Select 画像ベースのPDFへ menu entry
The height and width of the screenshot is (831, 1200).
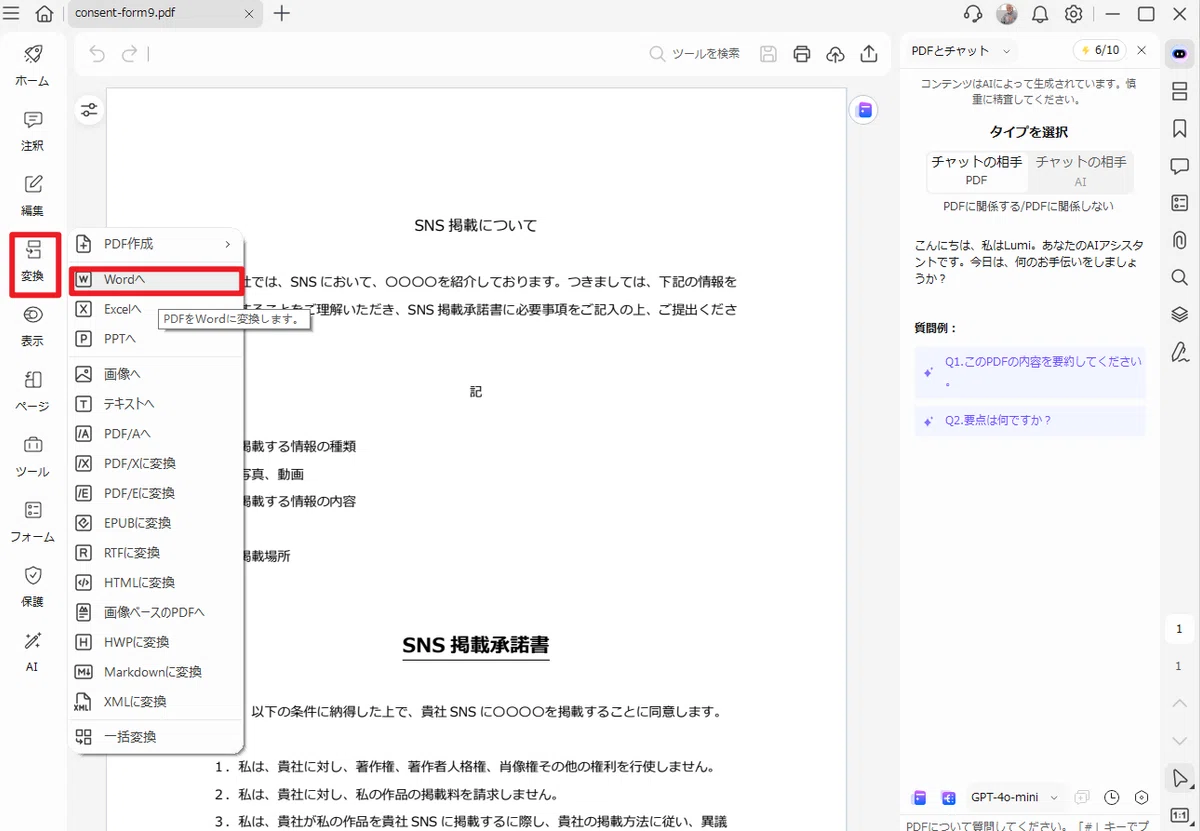(x=155, y=612)
